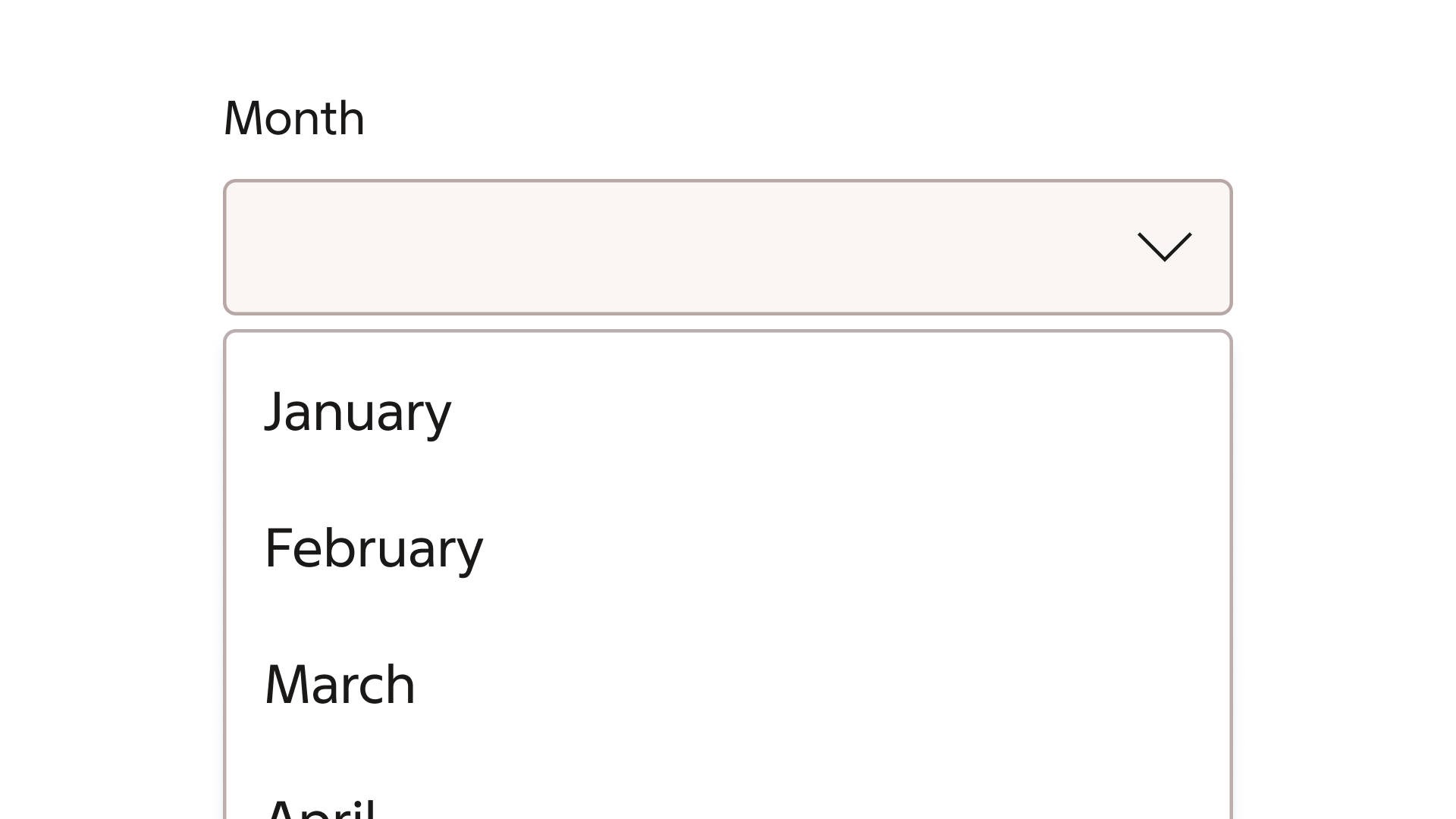The height and width of the screenshot is (819, 1456).
Task: Close the month list using the chevron
Action: (1165, 247)
